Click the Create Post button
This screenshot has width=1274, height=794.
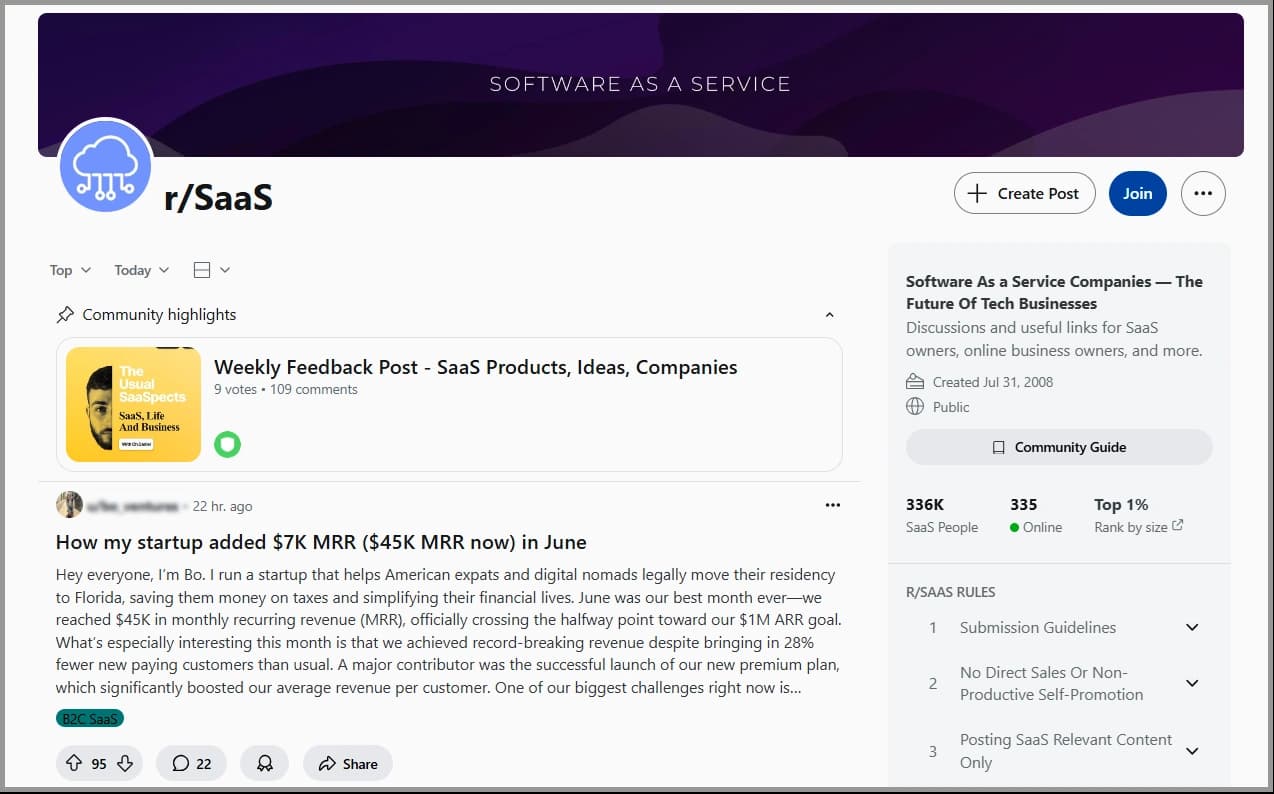[x=1024, y=193]
